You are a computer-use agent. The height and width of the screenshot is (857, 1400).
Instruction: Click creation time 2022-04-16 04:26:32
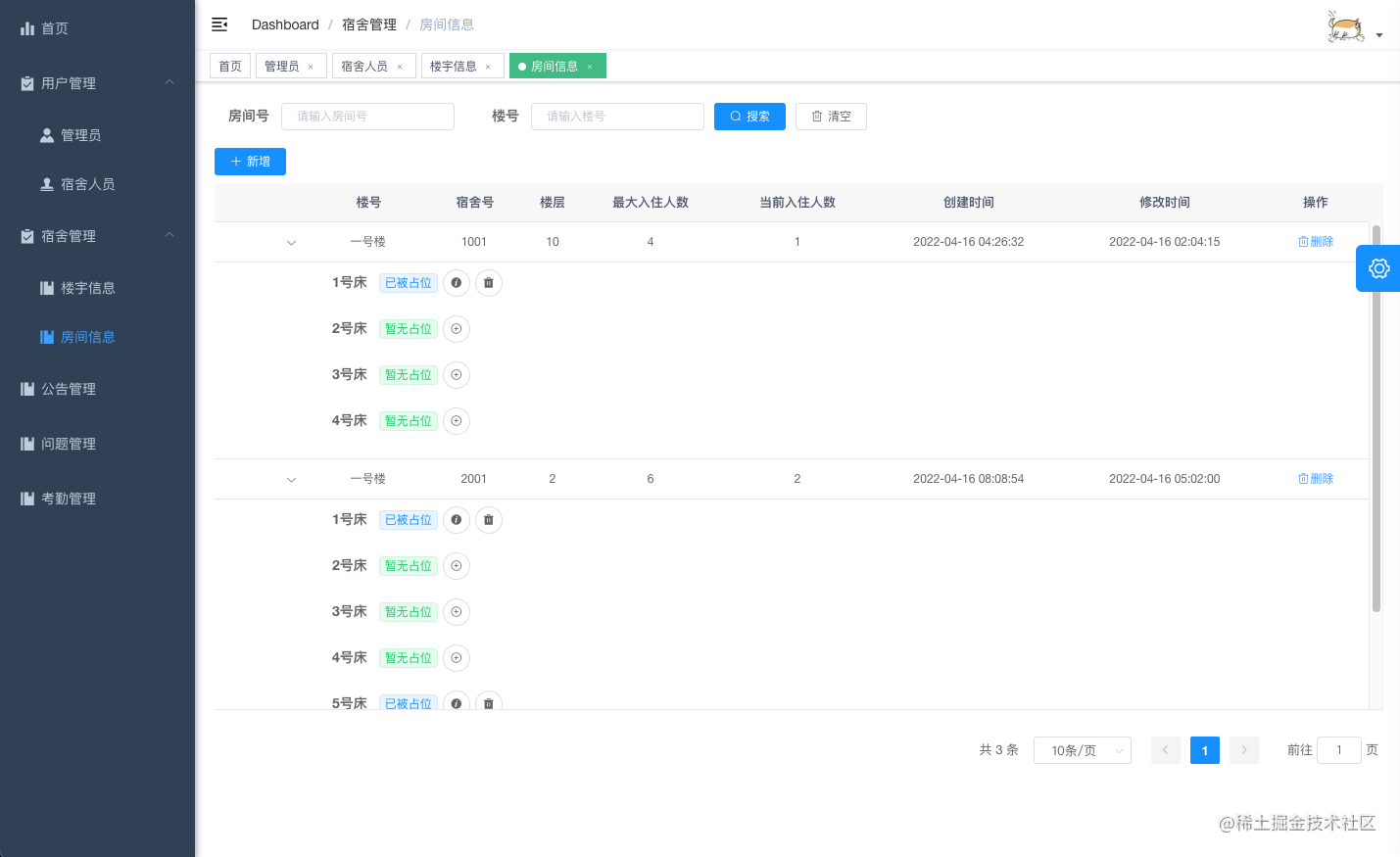(x=969, y=242)
